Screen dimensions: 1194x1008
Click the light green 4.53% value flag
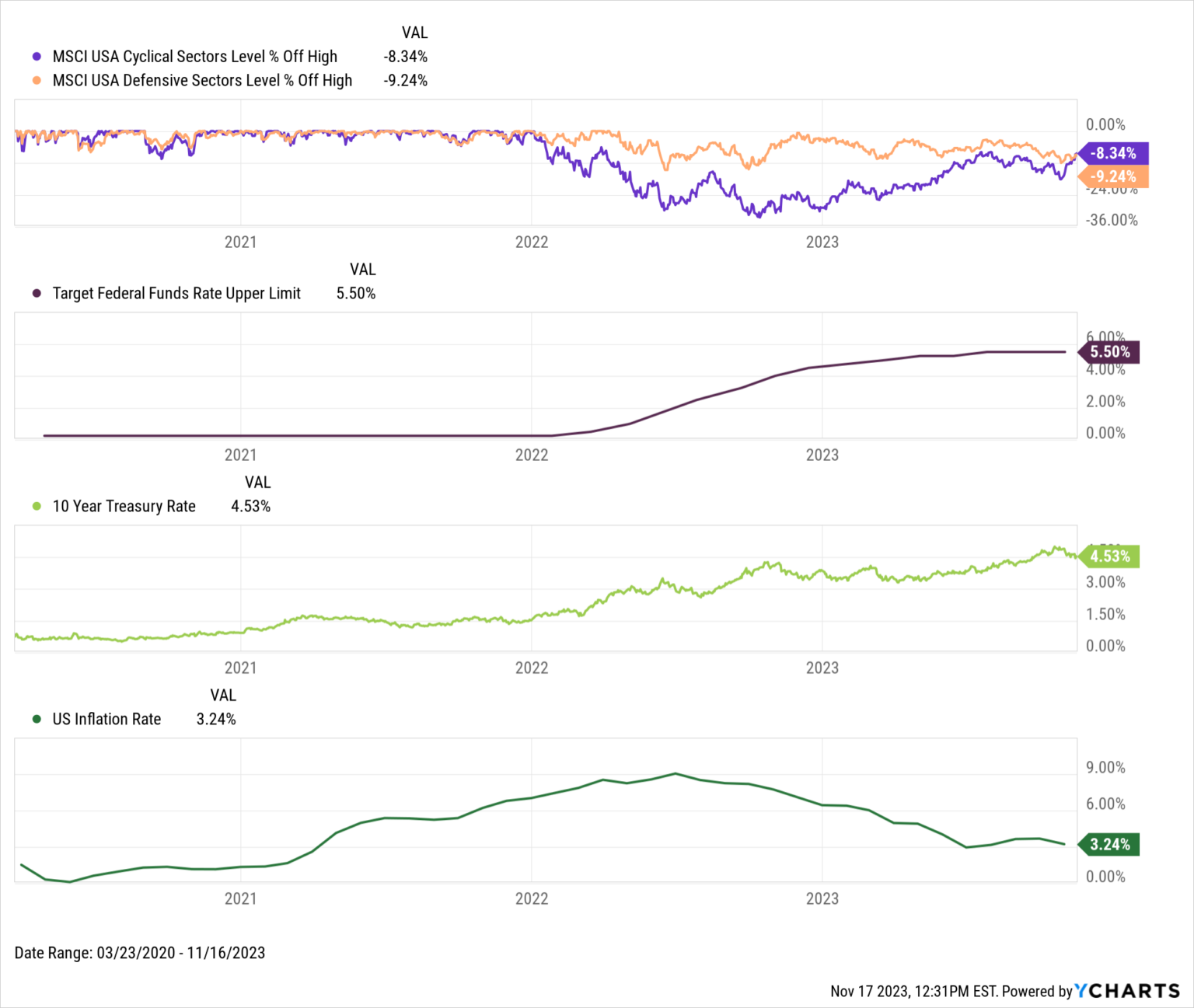[1110, 556]
